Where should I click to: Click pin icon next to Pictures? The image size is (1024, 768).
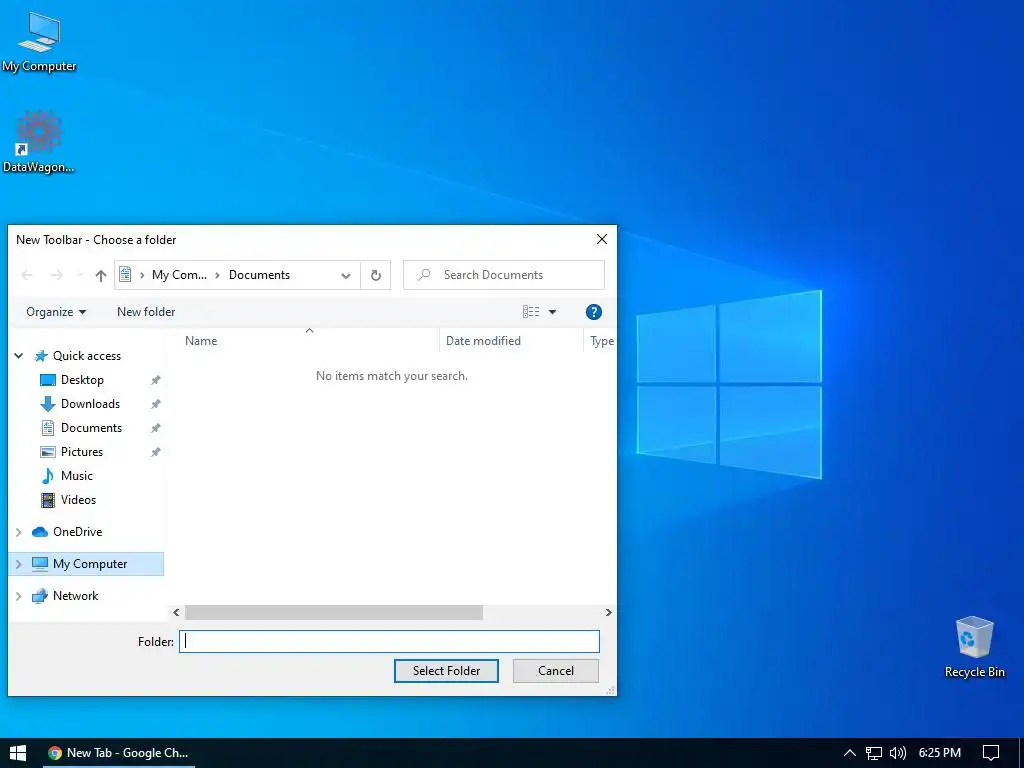155,452
